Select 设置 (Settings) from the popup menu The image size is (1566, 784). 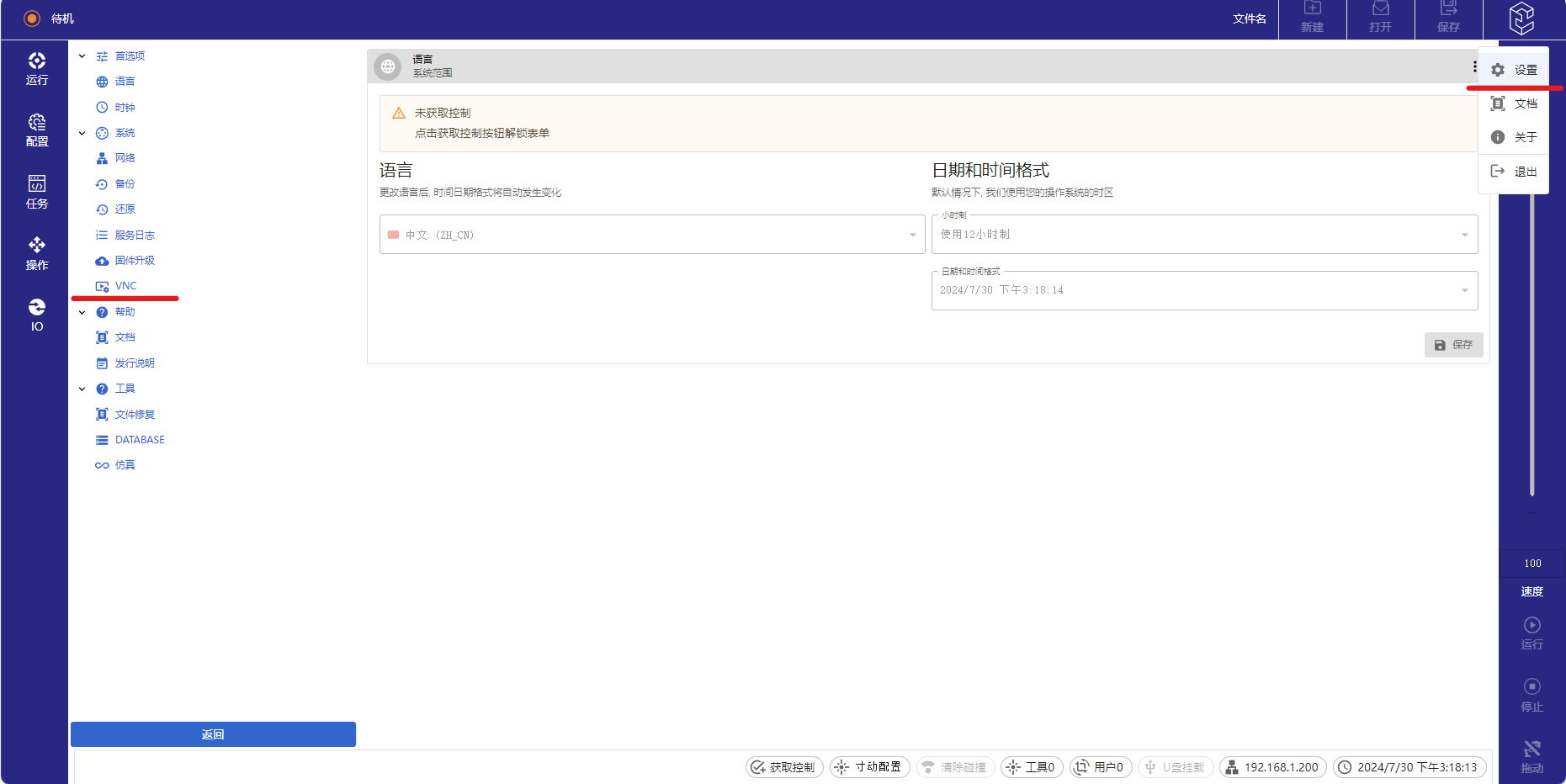(x=1514, y=70)
